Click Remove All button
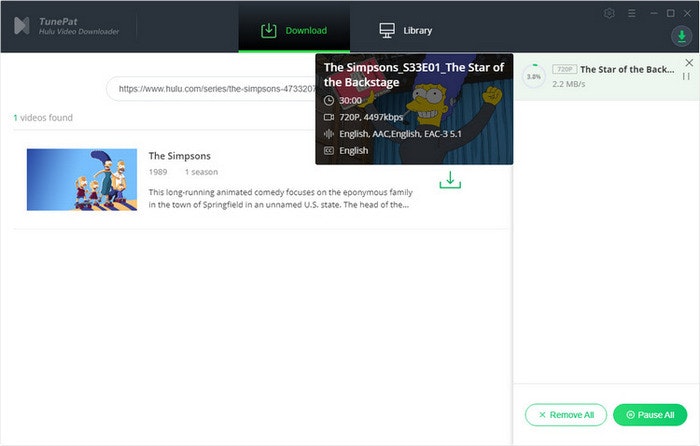This screenshot has width=700, height=446. tap(566, 415)
